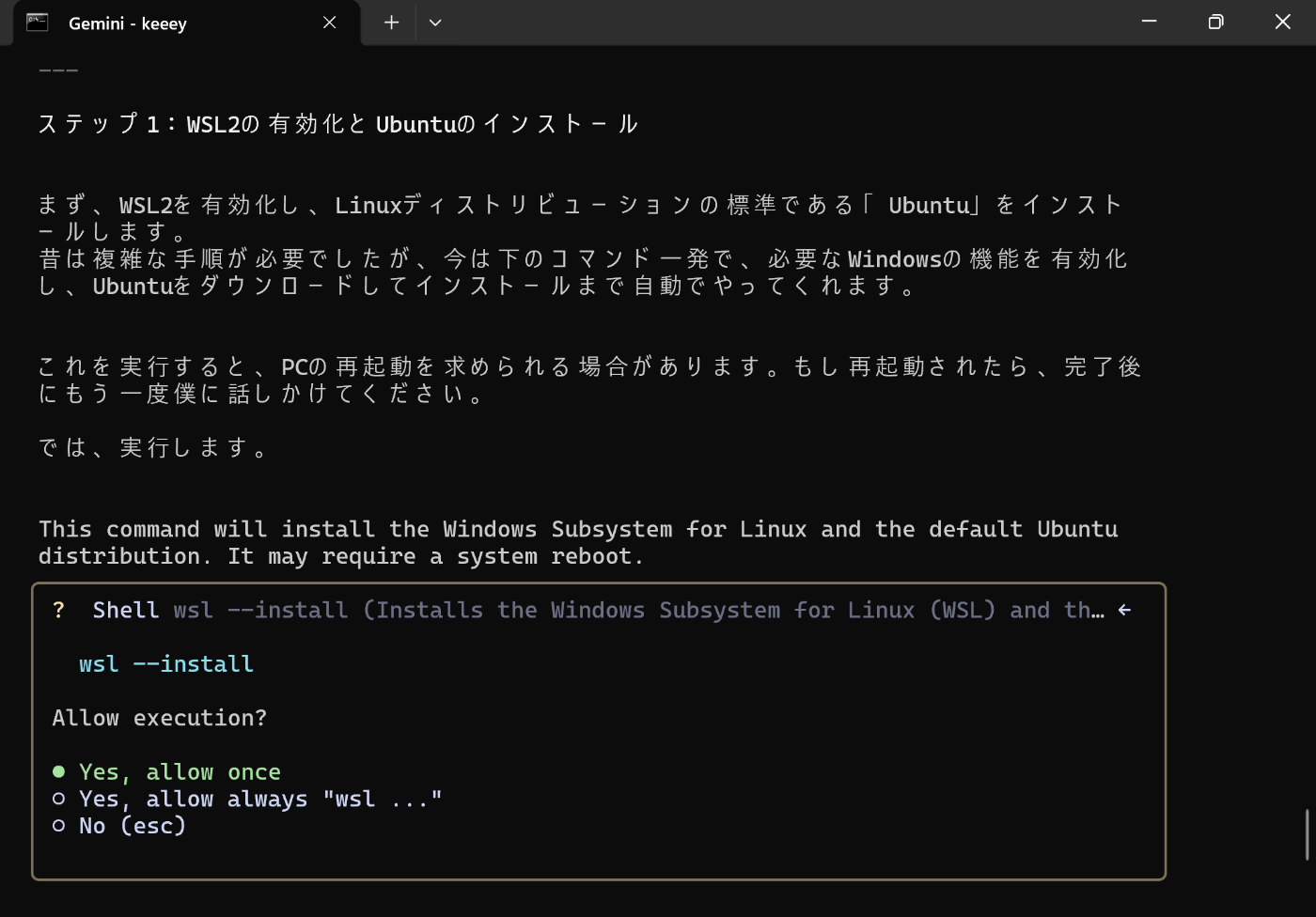Click the Shell command header line
1316x917 pixels.
592,611
